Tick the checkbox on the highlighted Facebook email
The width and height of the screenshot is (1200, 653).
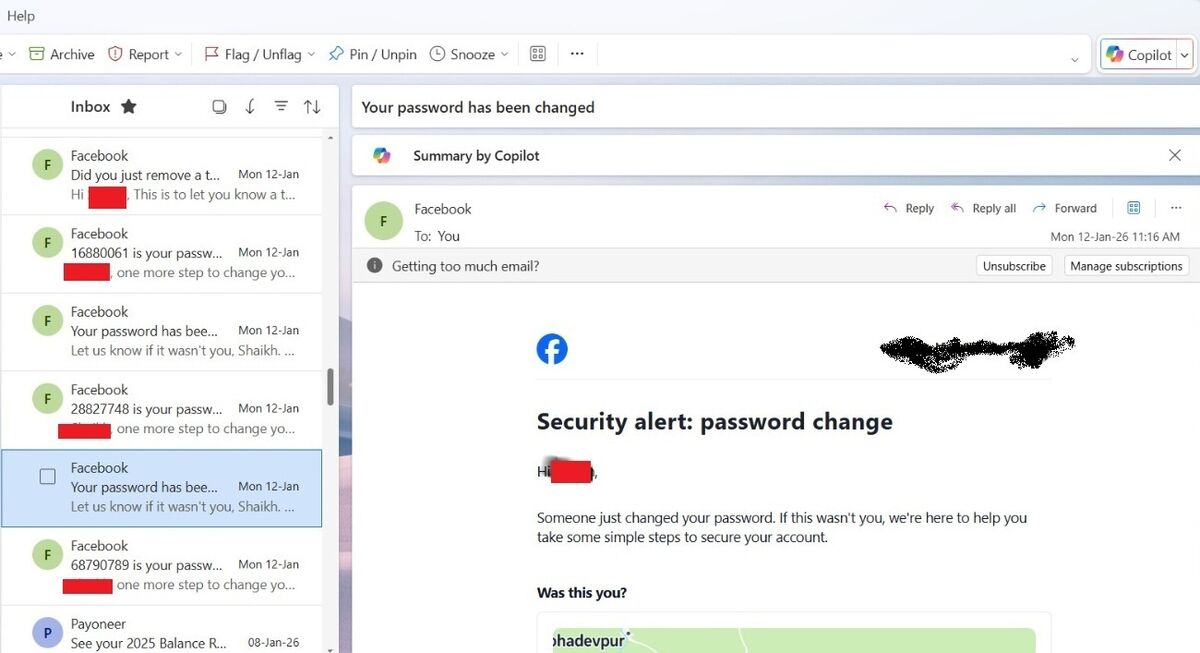point(47,477)
